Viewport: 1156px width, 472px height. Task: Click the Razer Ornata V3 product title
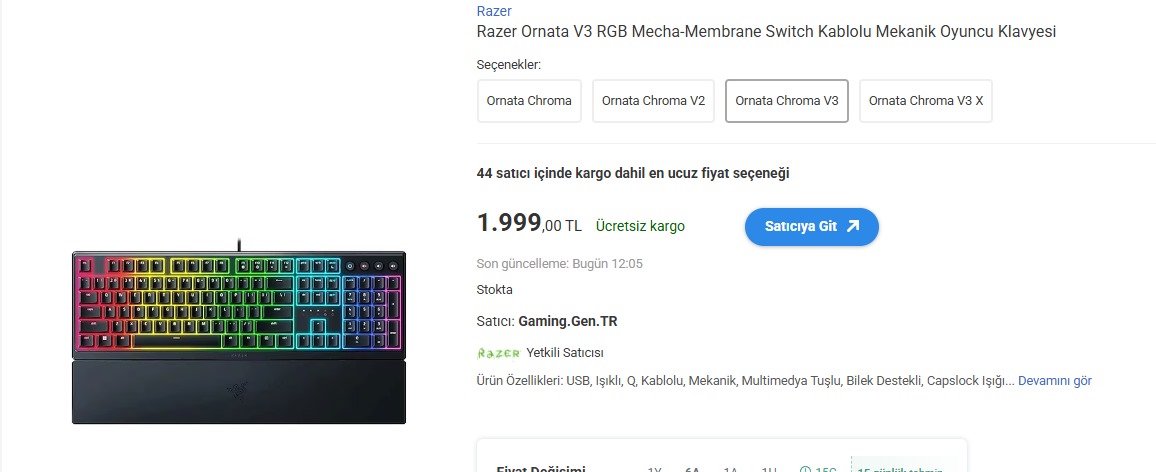[766, 32]
